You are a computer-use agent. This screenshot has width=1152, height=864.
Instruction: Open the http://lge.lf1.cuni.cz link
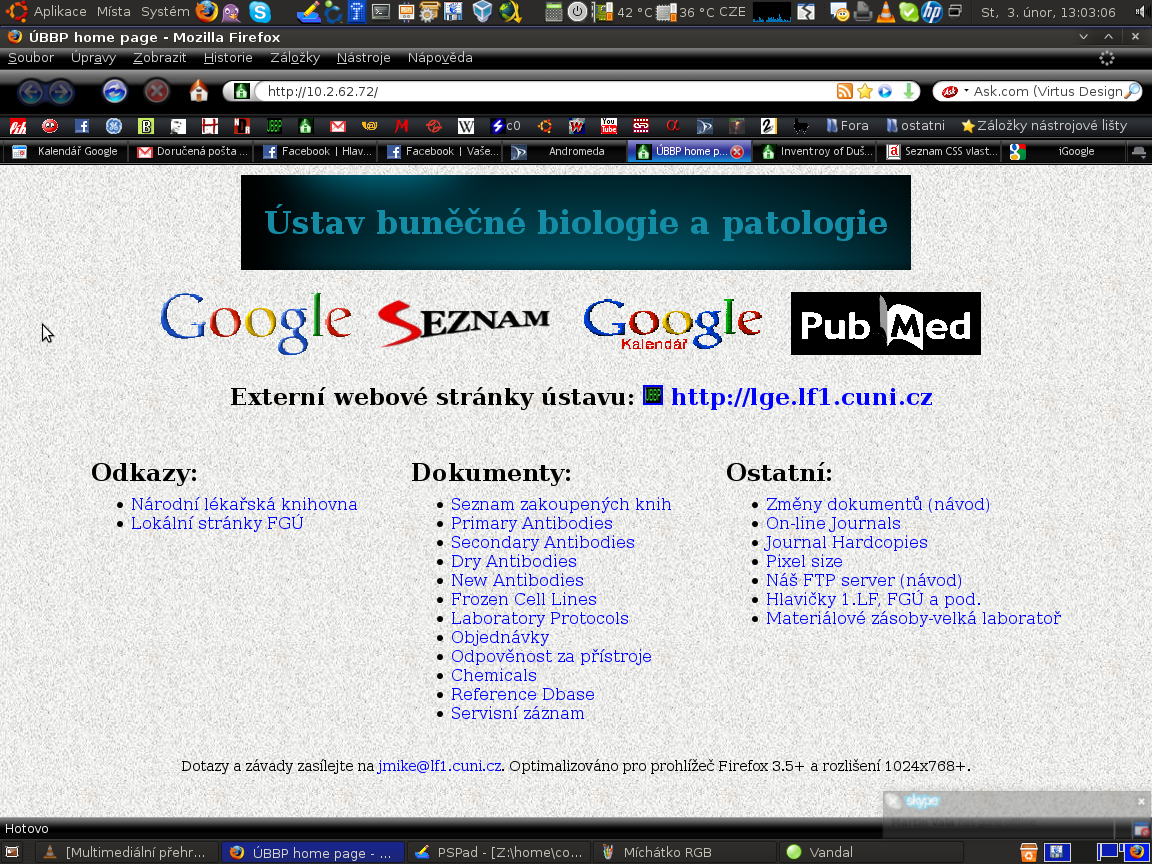802,397
